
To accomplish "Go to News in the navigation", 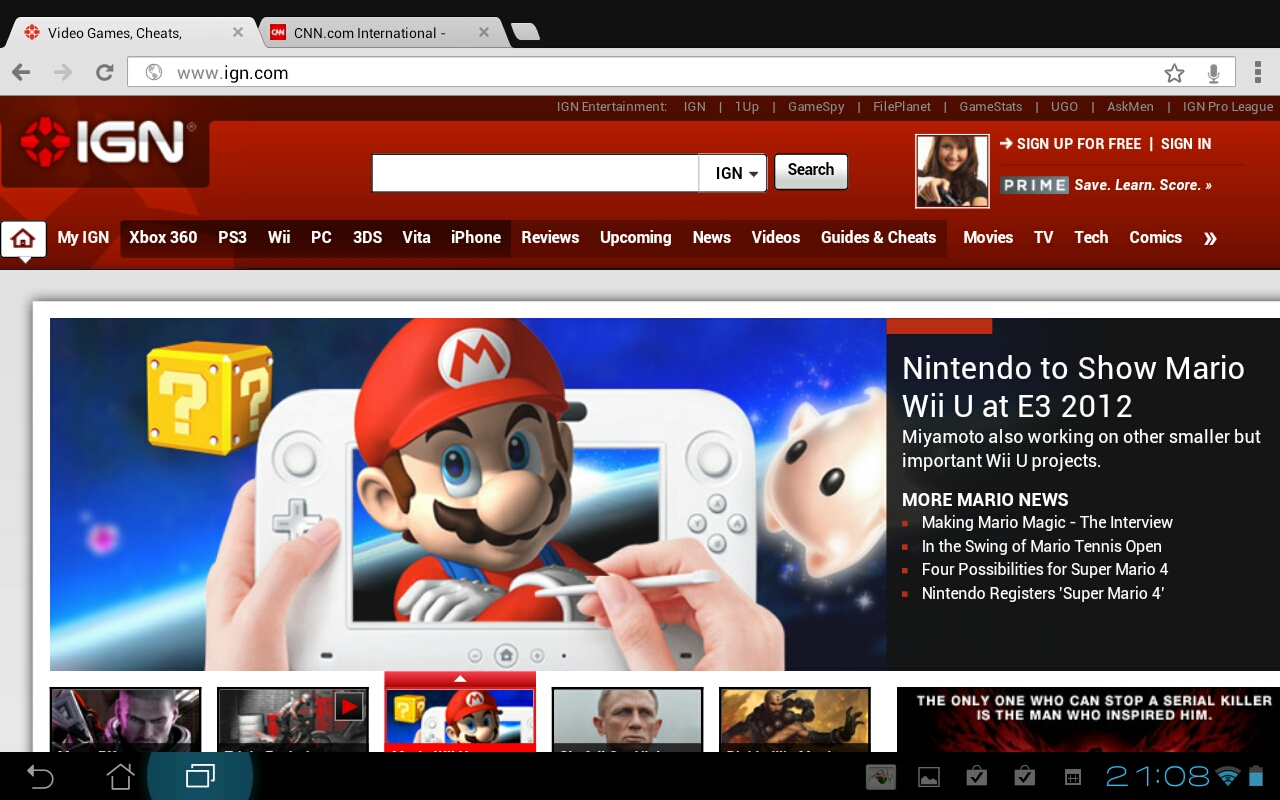I will 712,237.
